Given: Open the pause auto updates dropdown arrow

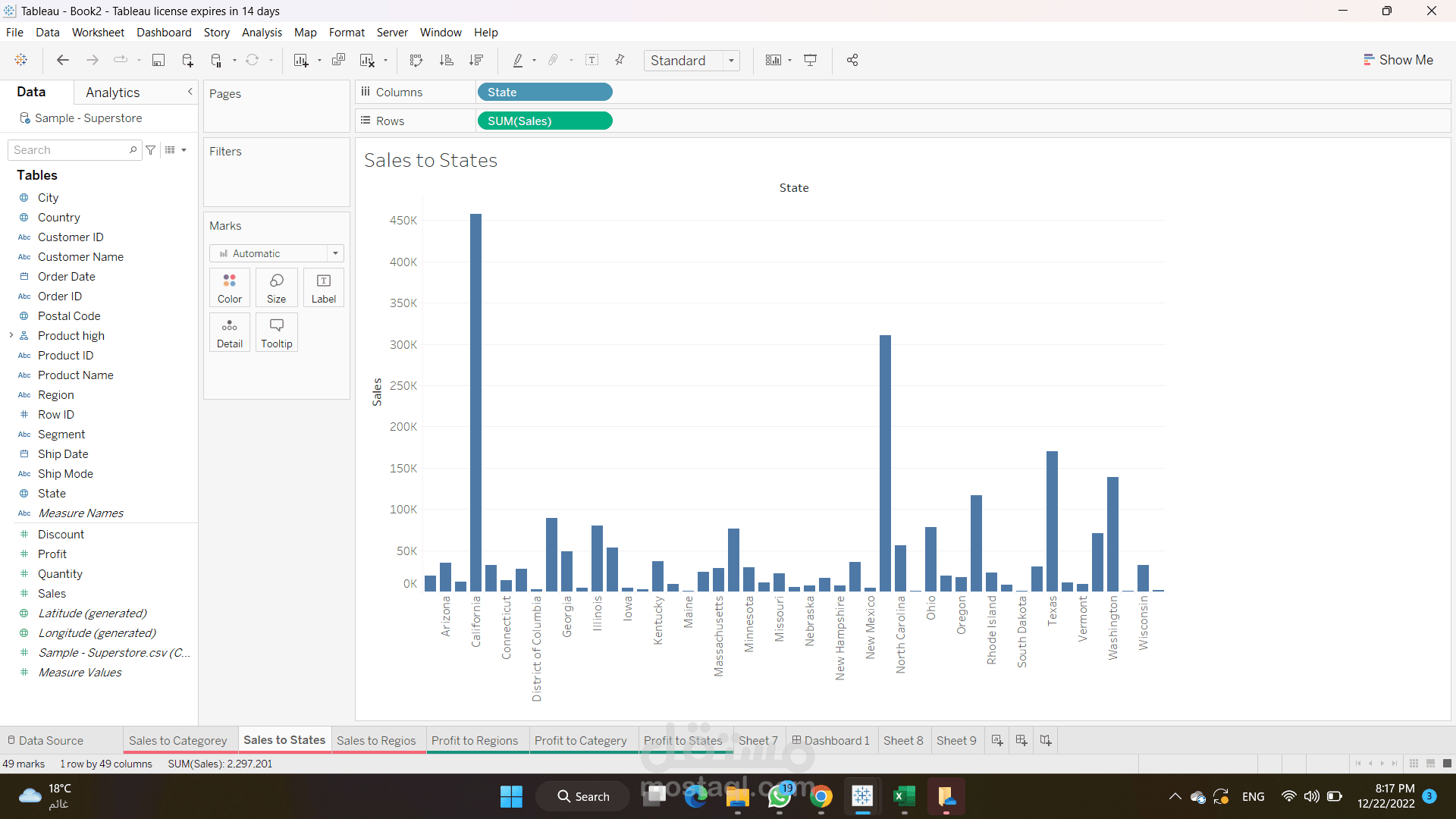Looking at the screenshot, I should [x=234, y=61].
